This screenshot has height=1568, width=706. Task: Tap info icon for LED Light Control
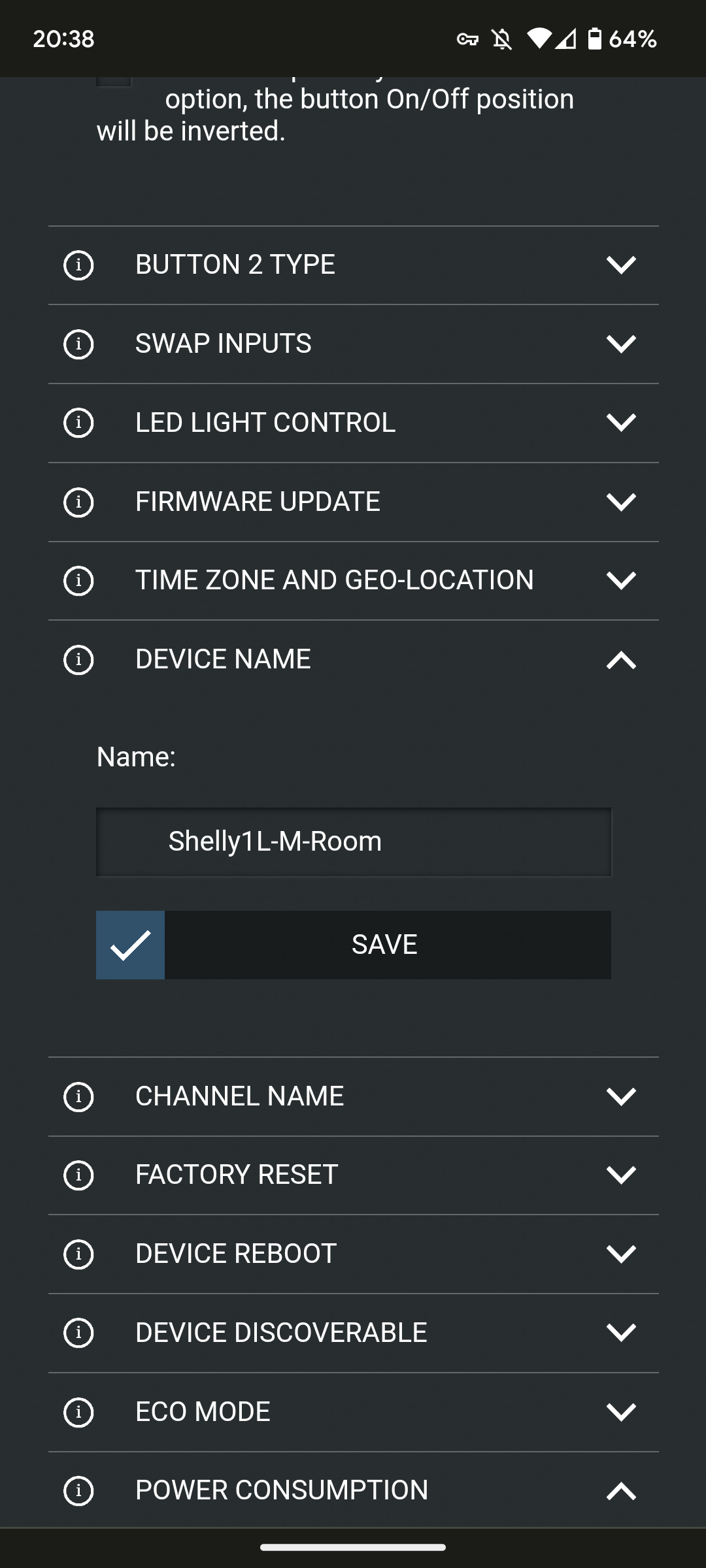pyautogui.click(x=78, y=423)
